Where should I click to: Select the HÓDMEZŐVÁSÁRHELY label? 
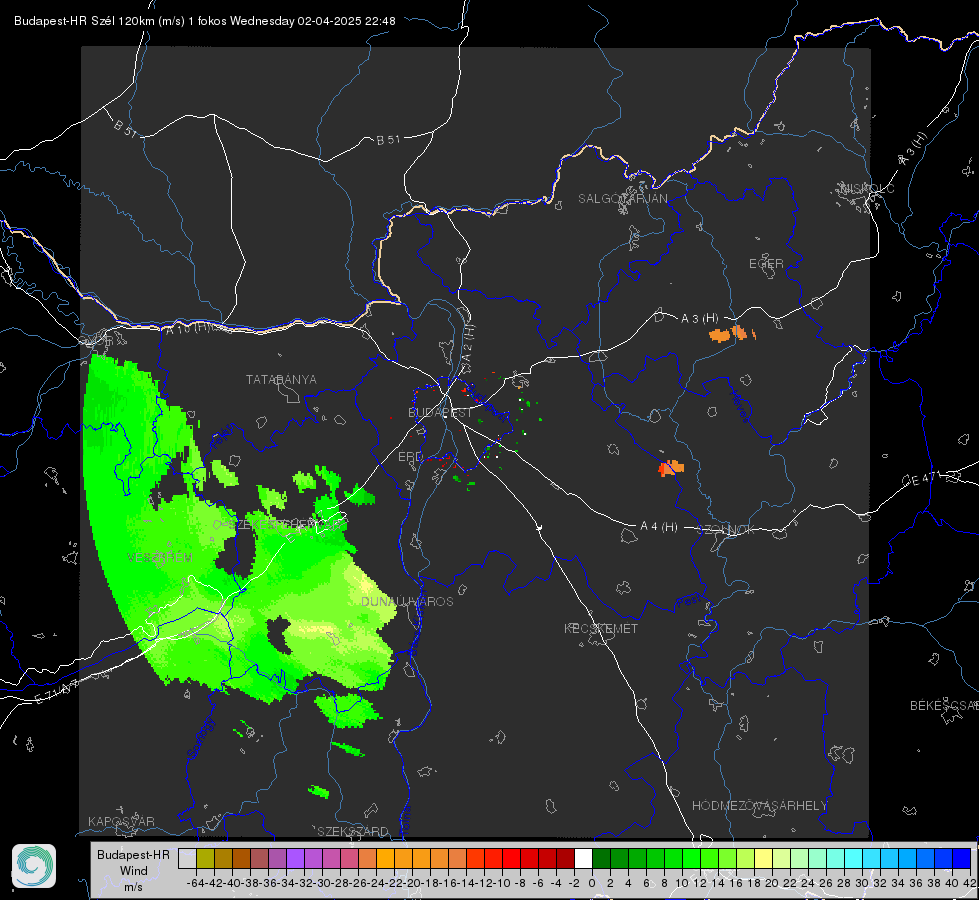point(759,806)
